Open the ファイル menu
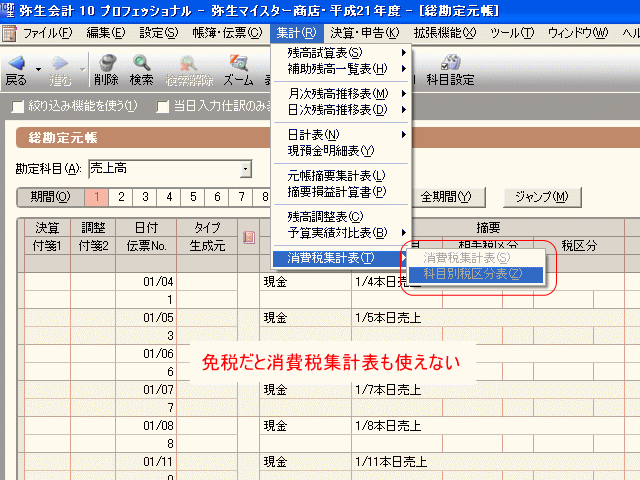 [x=47, y=33]
